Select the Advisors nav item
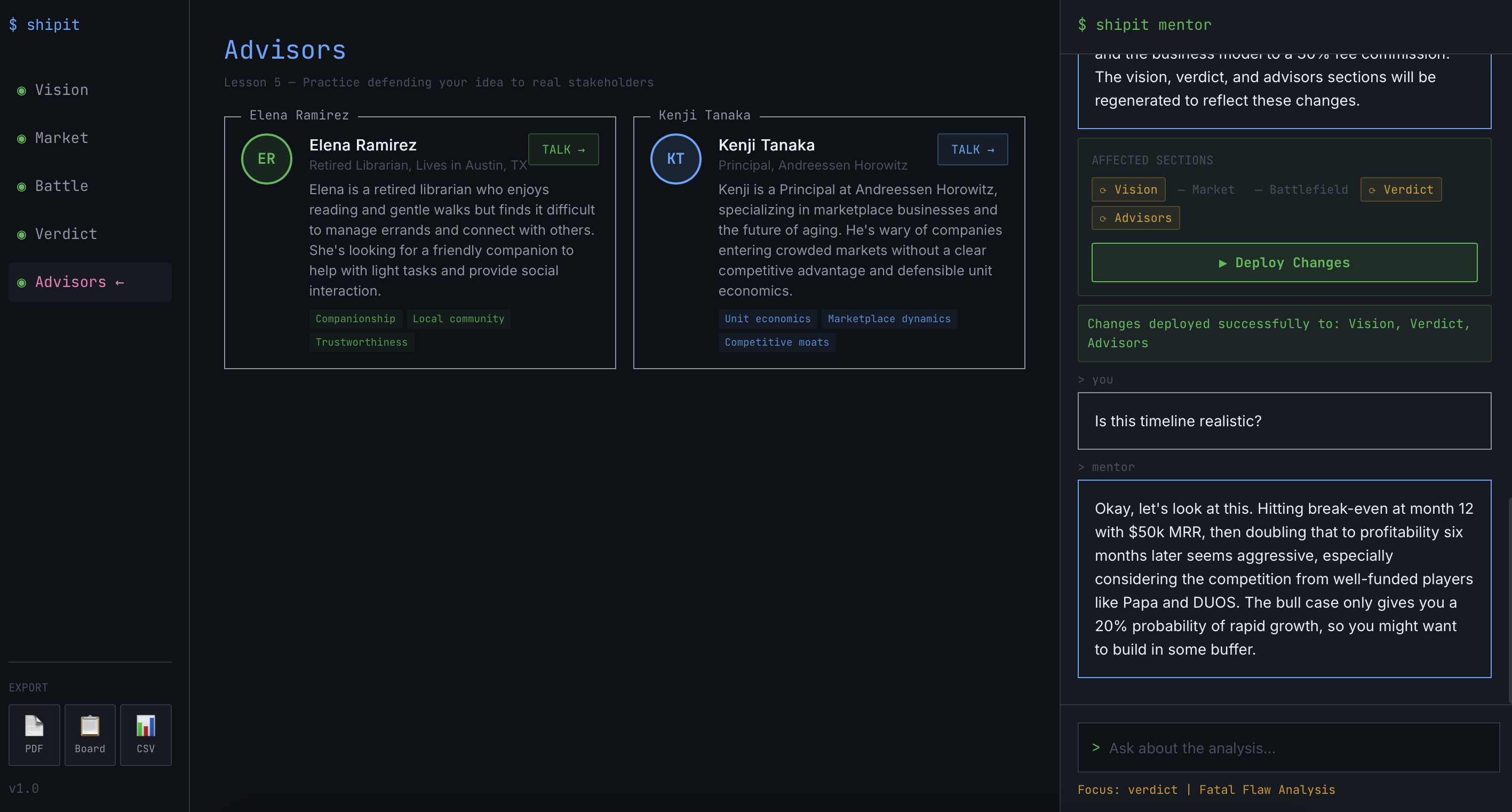The image size is (1512, 812). [70, 282]
